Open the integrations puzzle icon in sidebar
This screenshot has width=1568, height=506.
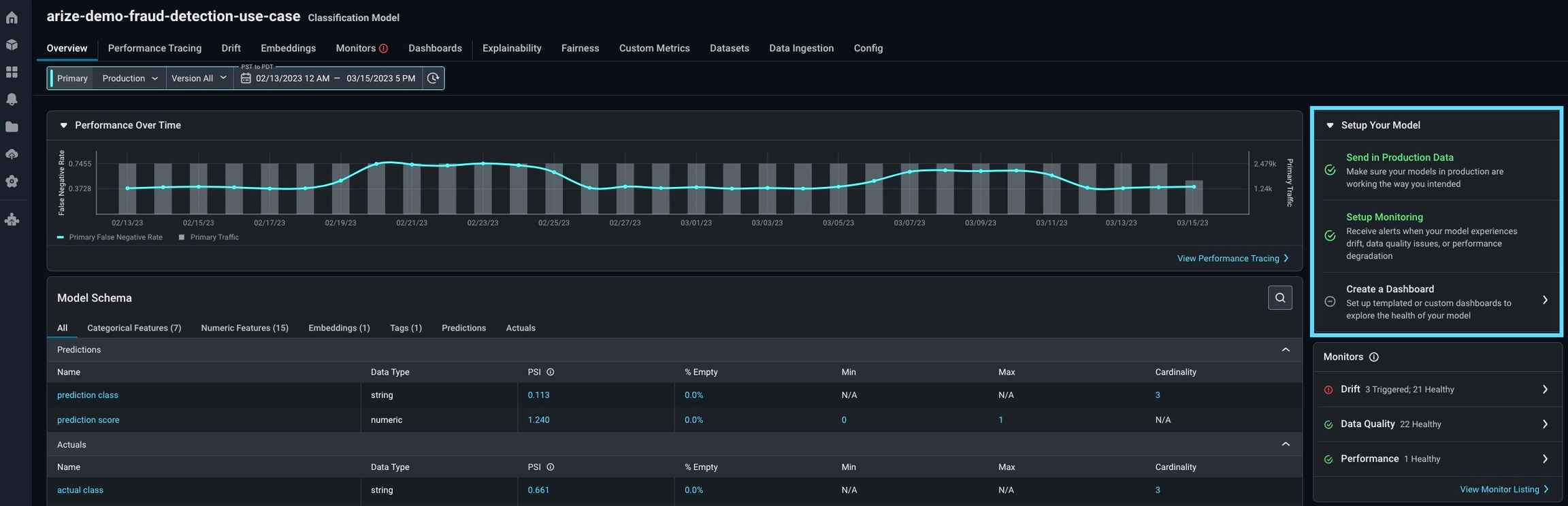point(12,220)
